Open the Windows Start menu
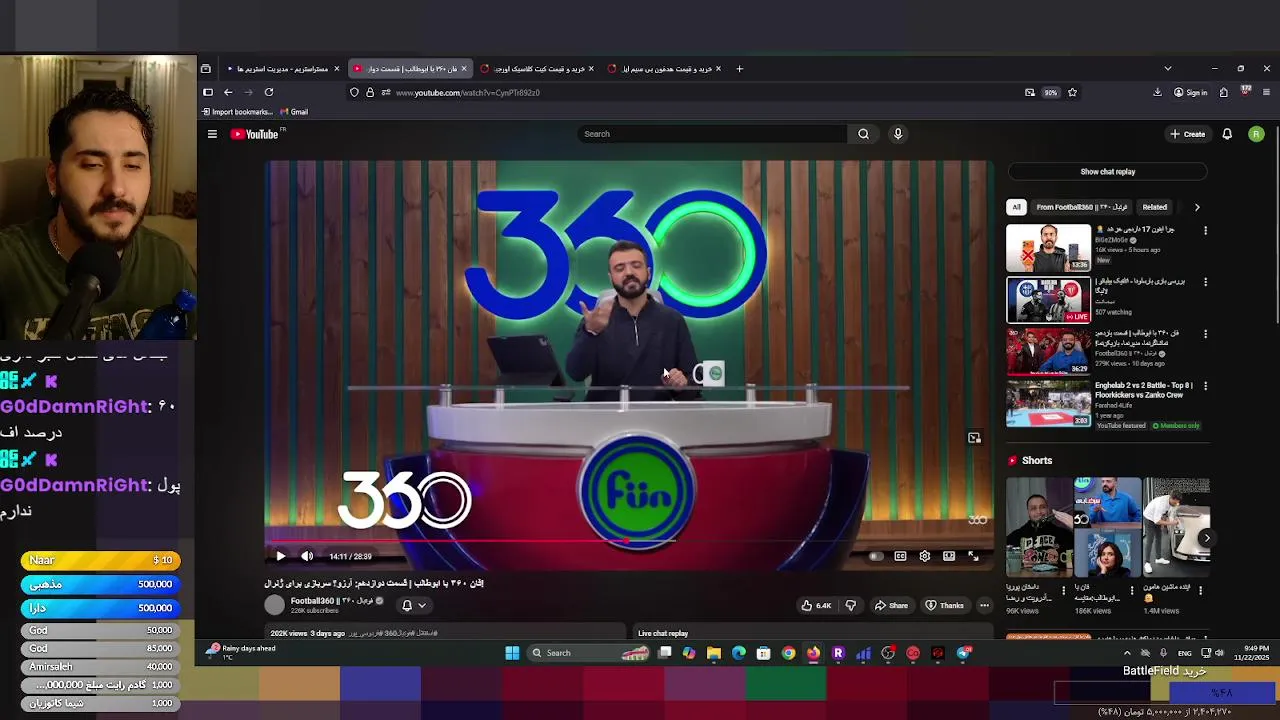 512,653
